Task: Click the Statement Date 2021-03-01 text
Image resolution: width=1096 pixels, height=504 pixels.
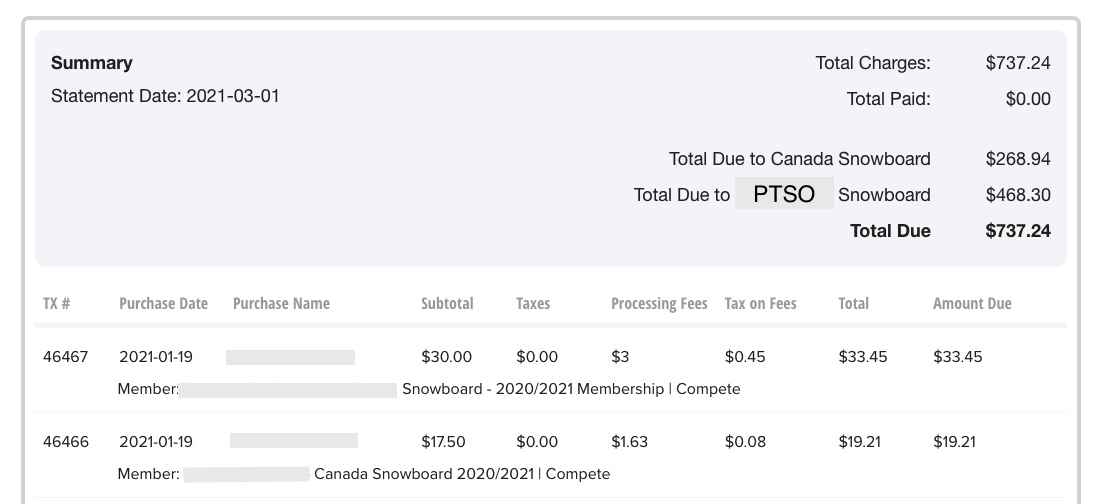Action: coord(165,97)
